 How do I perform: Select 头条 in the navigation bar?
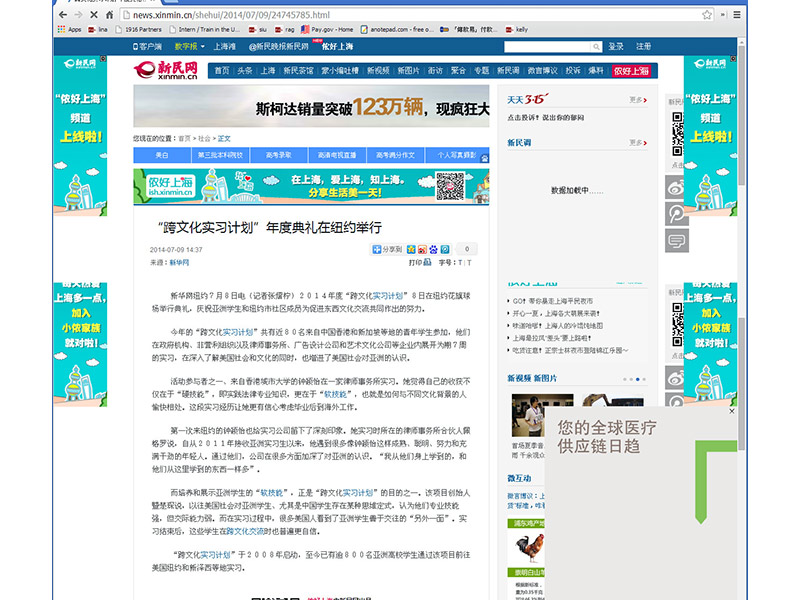coord(245,70)
